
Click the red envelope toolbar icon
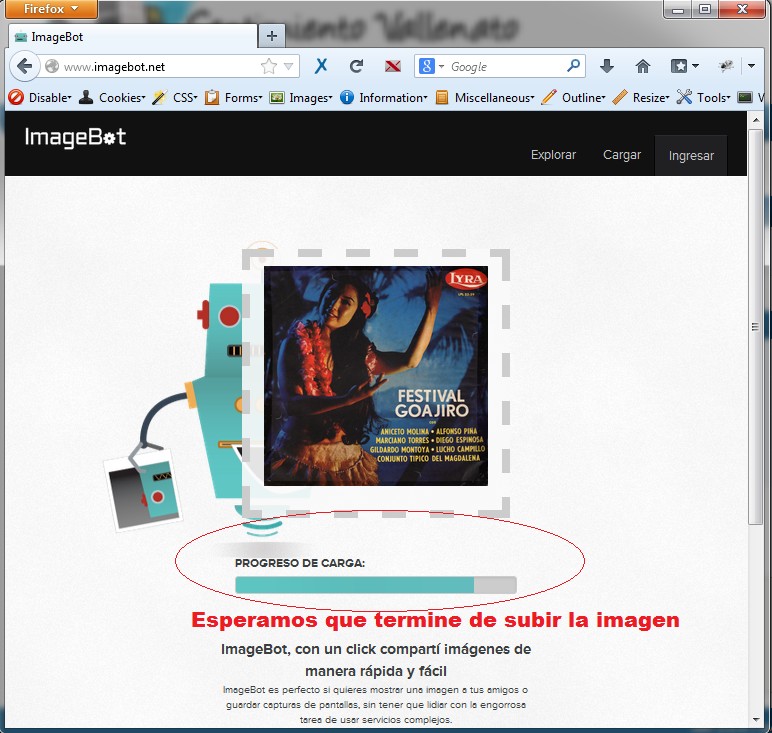point(393,67)
